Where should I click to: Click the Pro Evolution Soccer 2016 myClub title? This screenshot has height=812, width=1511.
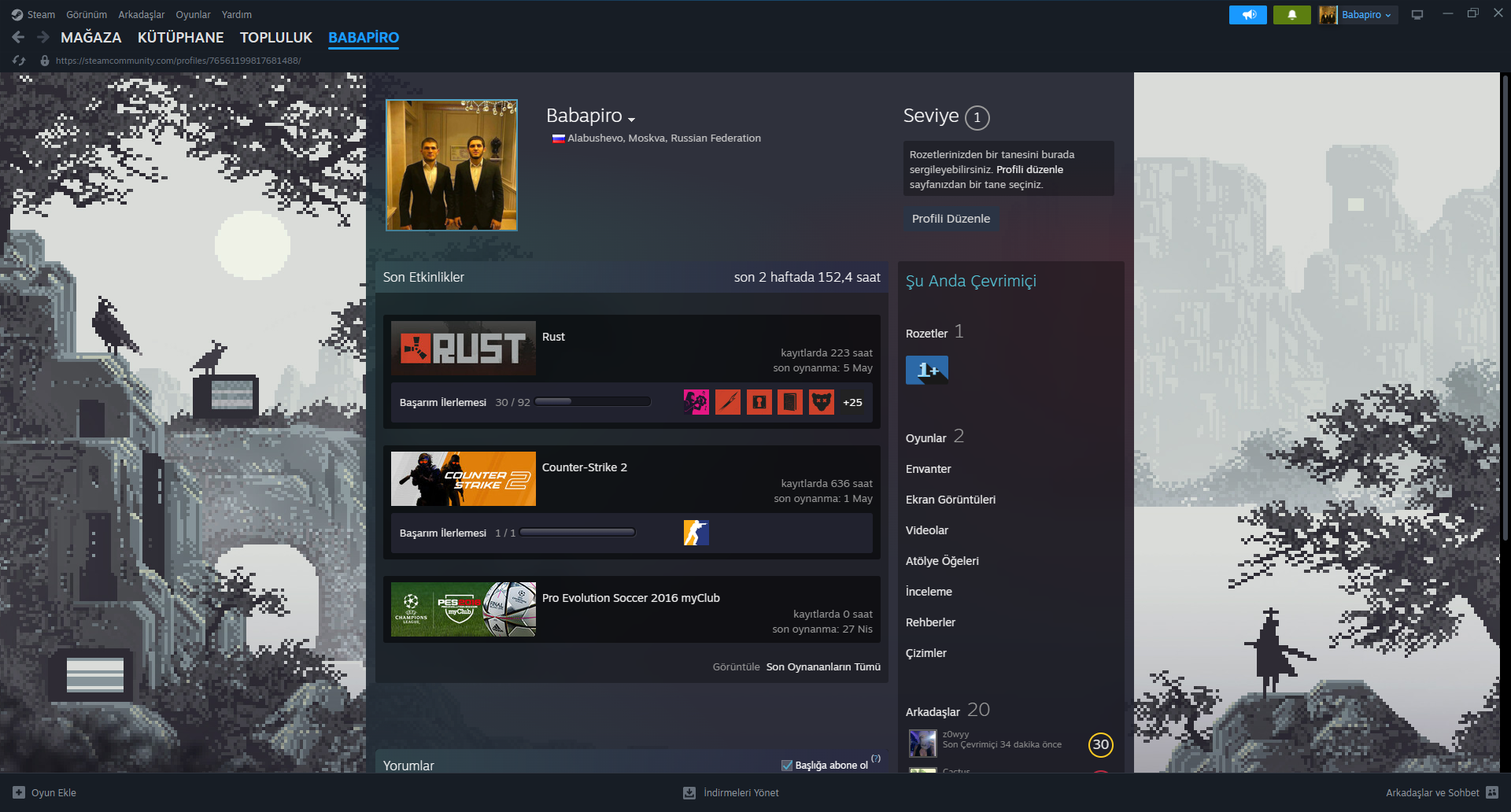[x=631, y=598]
